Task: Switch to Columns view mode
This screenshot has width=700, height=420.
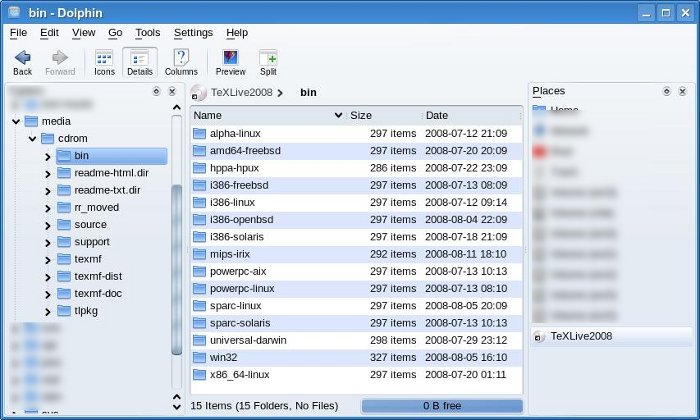Action: (181, 62)
